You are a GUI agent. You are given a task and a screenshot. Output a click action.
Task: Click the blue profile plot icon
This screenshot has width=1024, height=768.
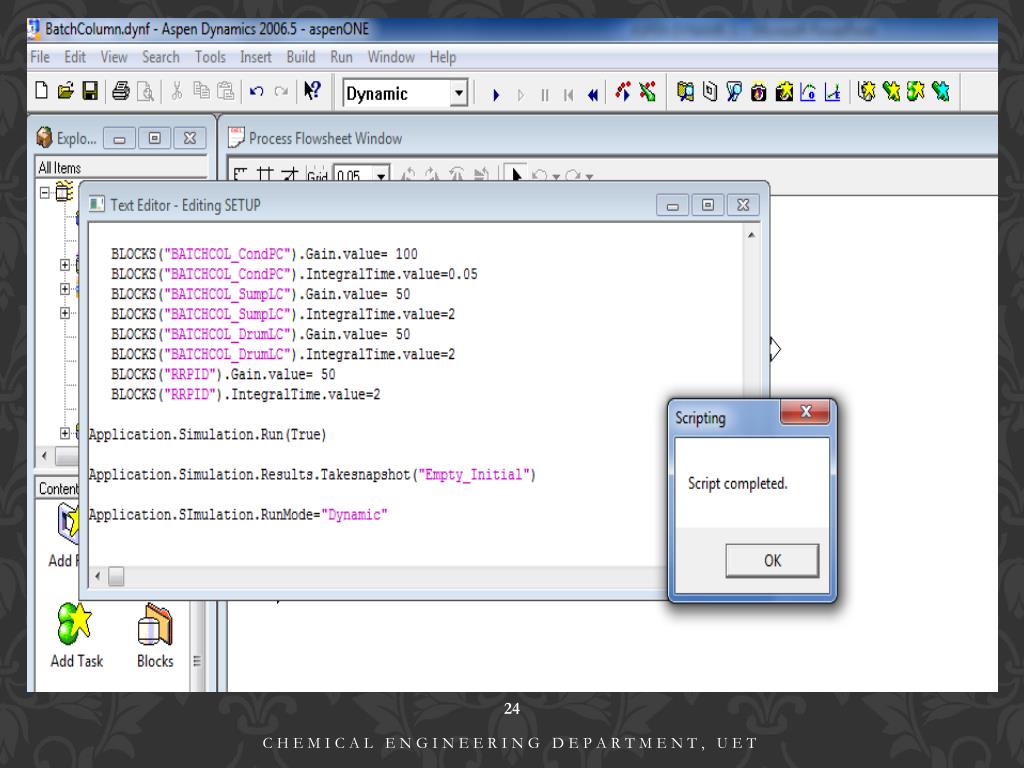coord(832,92)
